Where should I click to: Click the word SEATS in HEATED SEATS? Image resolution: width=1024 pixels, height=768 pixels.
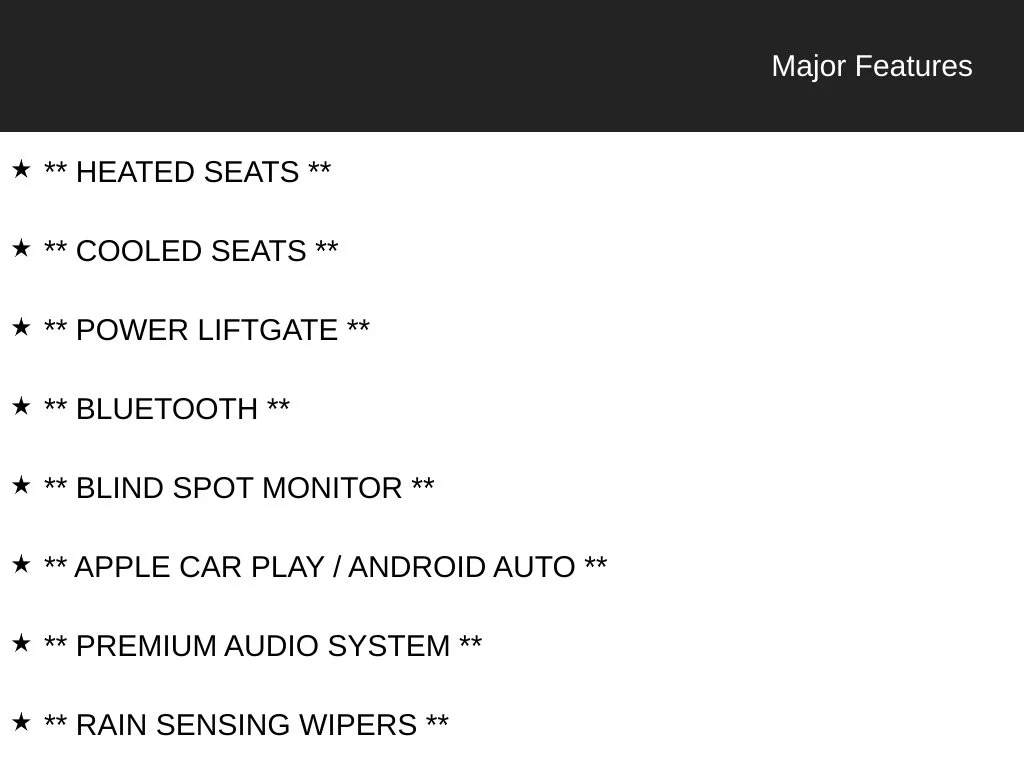pyautogui.click(x=251, y=172)
